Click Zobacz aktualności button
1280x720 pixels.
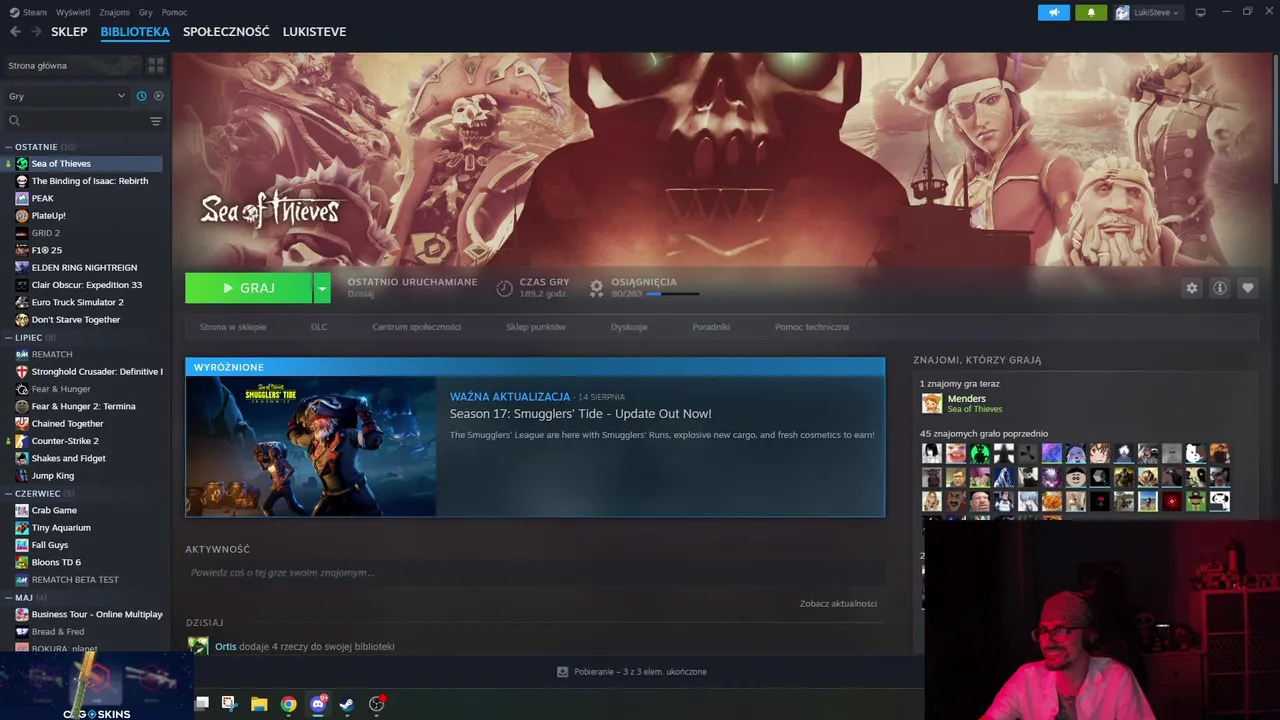tap(838, 603)
